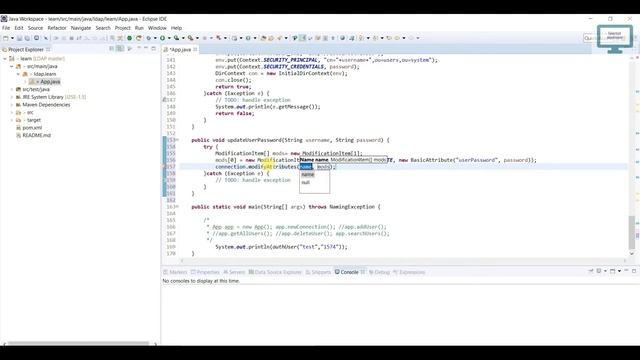Close the Console view tab

362,272
